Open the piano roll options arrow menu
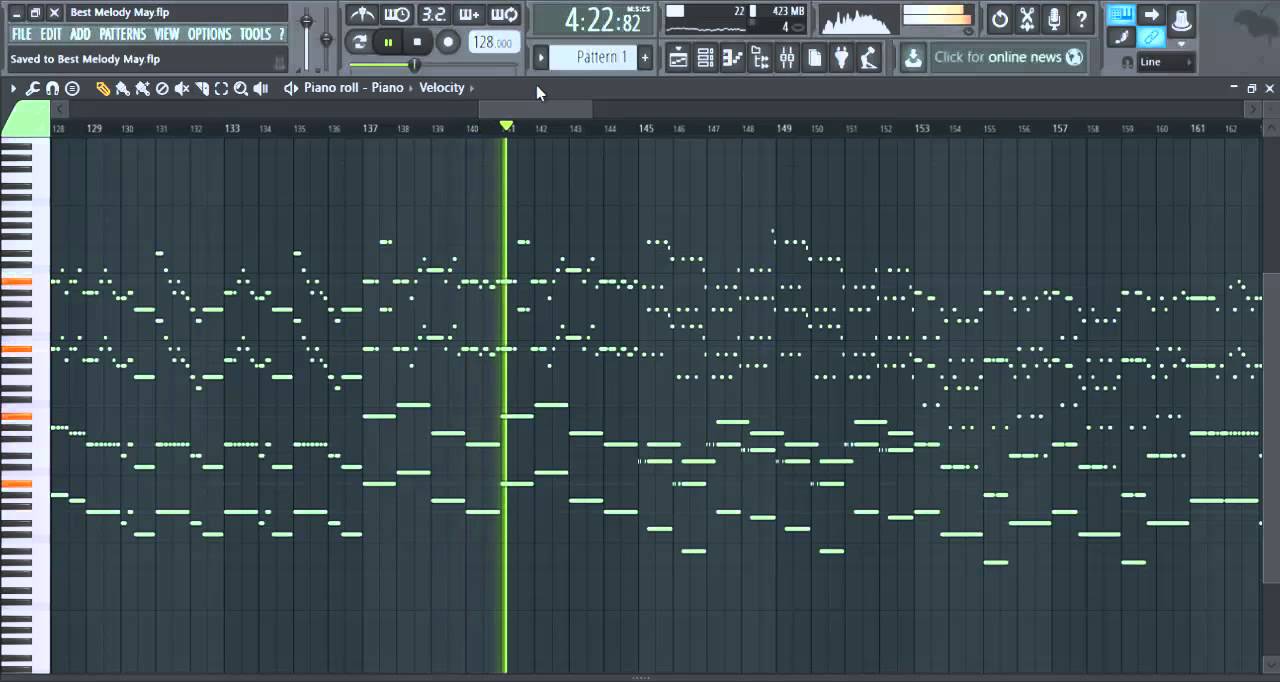The width and height of the screenshot is (1280, 682). click(x=14, y=89)
